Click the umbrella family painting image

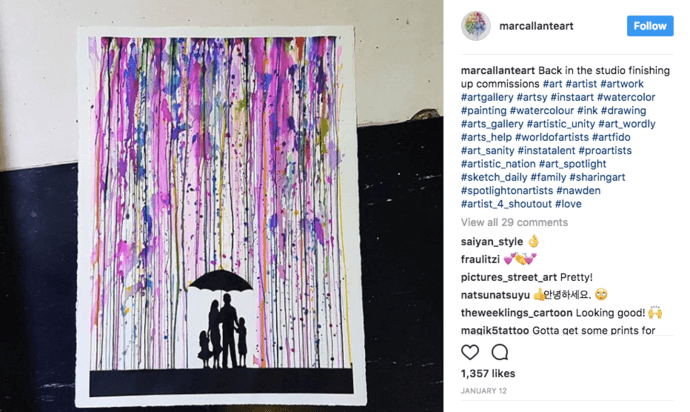[x=221, y=216]
